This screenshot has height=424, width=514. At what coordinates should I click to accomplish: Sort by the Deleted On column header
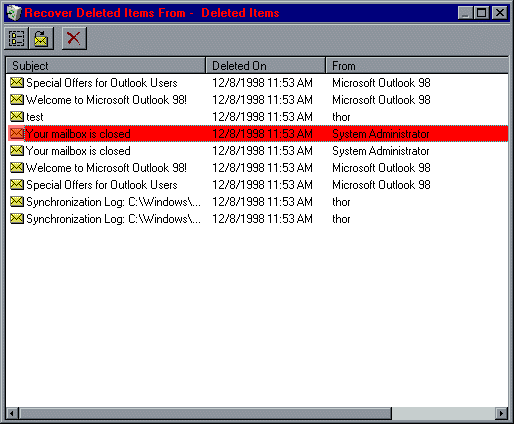tap(266, 66)
